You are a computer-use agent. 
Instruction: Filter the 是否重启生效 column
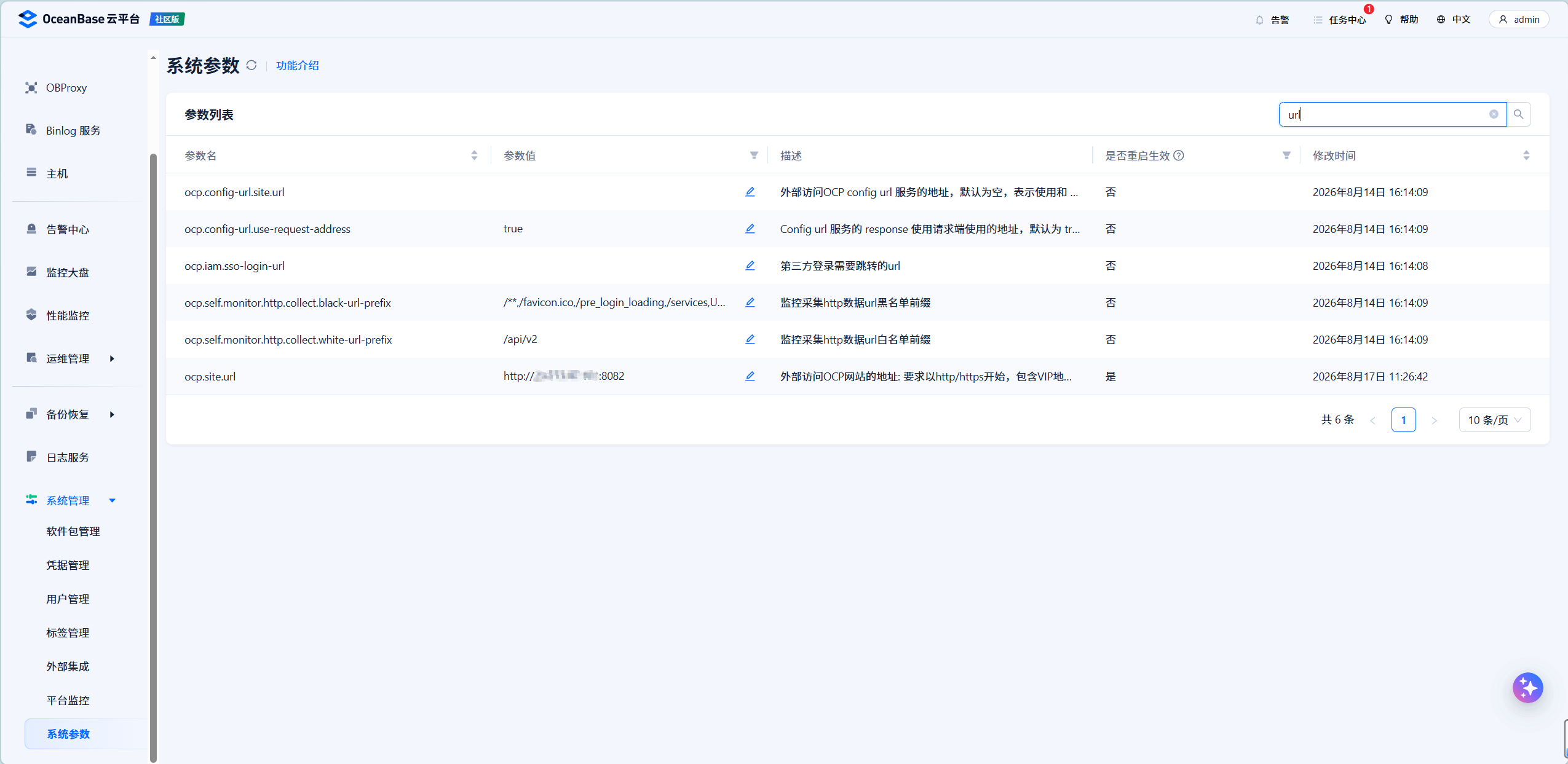click(x=1286, y=156)
